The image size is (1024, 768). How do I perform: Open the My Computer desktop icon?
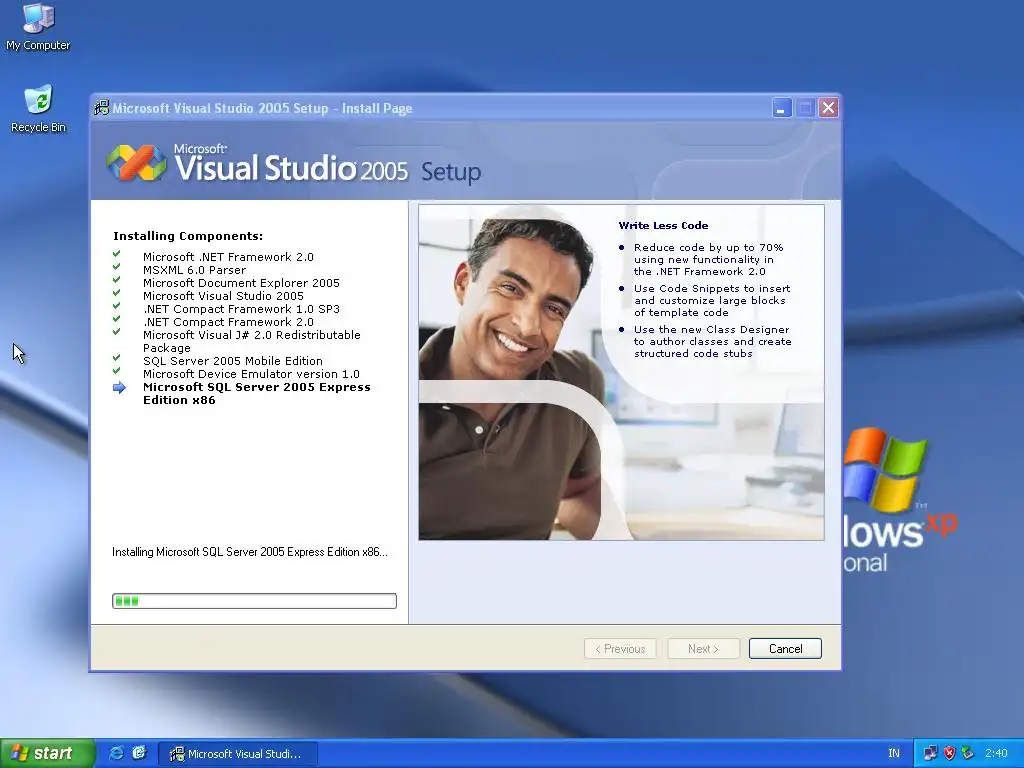pos(38,26)
